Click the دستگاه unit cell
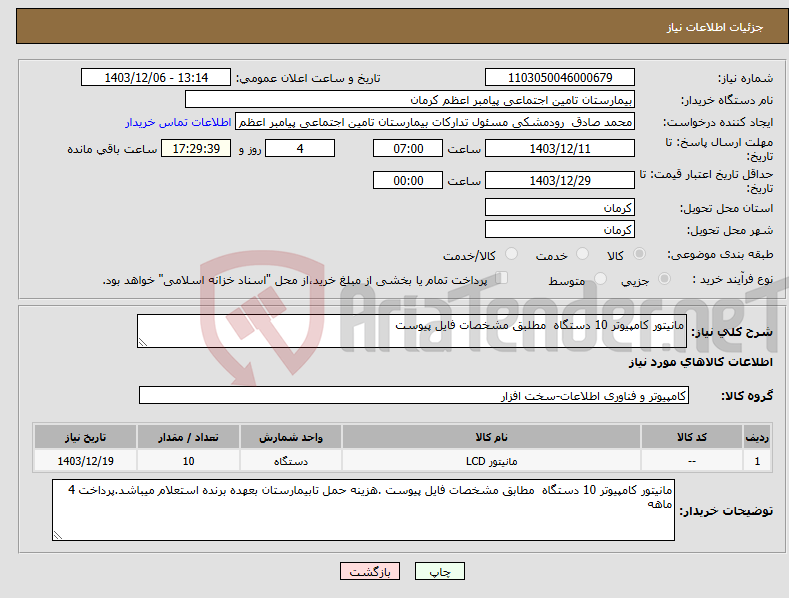 pyautogui.click(x=291, y=461)
